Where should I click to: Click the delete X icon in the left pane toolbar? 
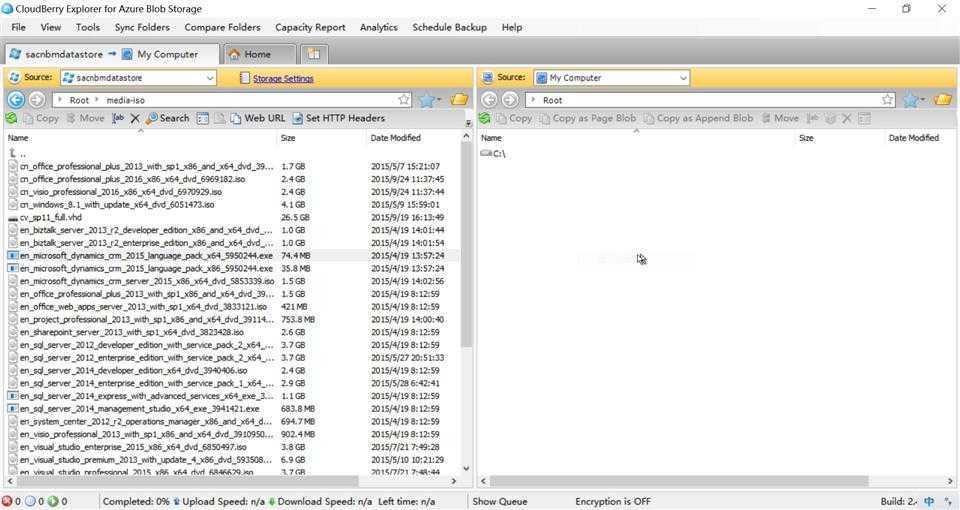[135, 118]
